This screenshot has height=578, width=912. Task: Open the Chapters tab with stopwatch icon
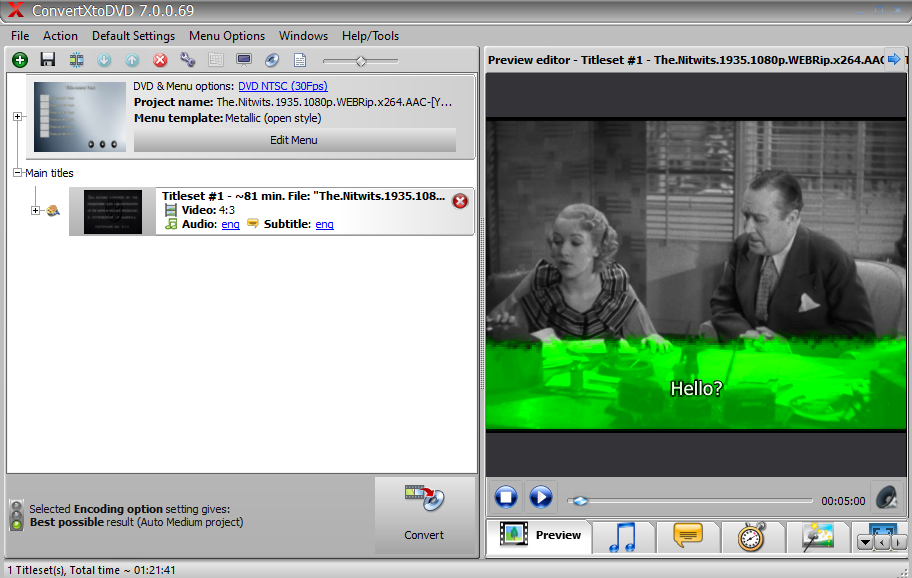point(753,537)
